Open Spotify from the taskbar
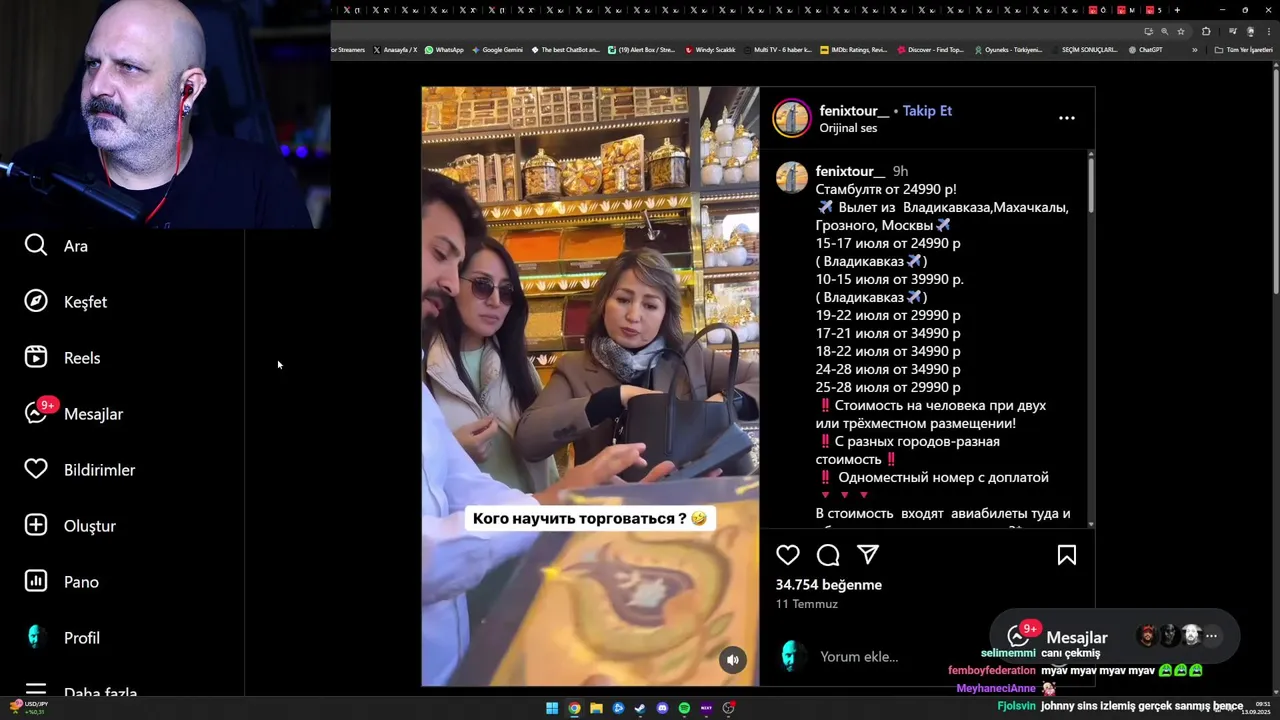The image size is (1280, 720). pos(684,708)
